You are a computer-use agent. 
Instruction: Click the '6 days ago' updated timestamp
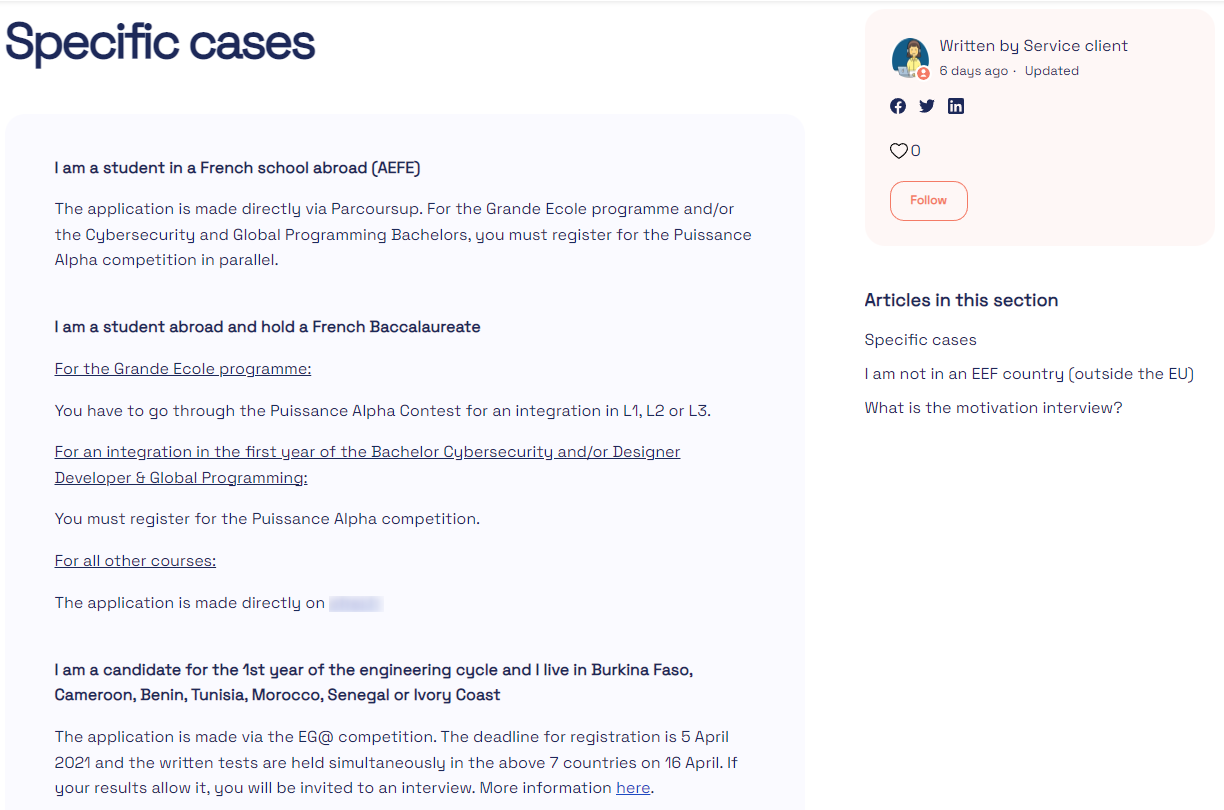tap(973, 71)
